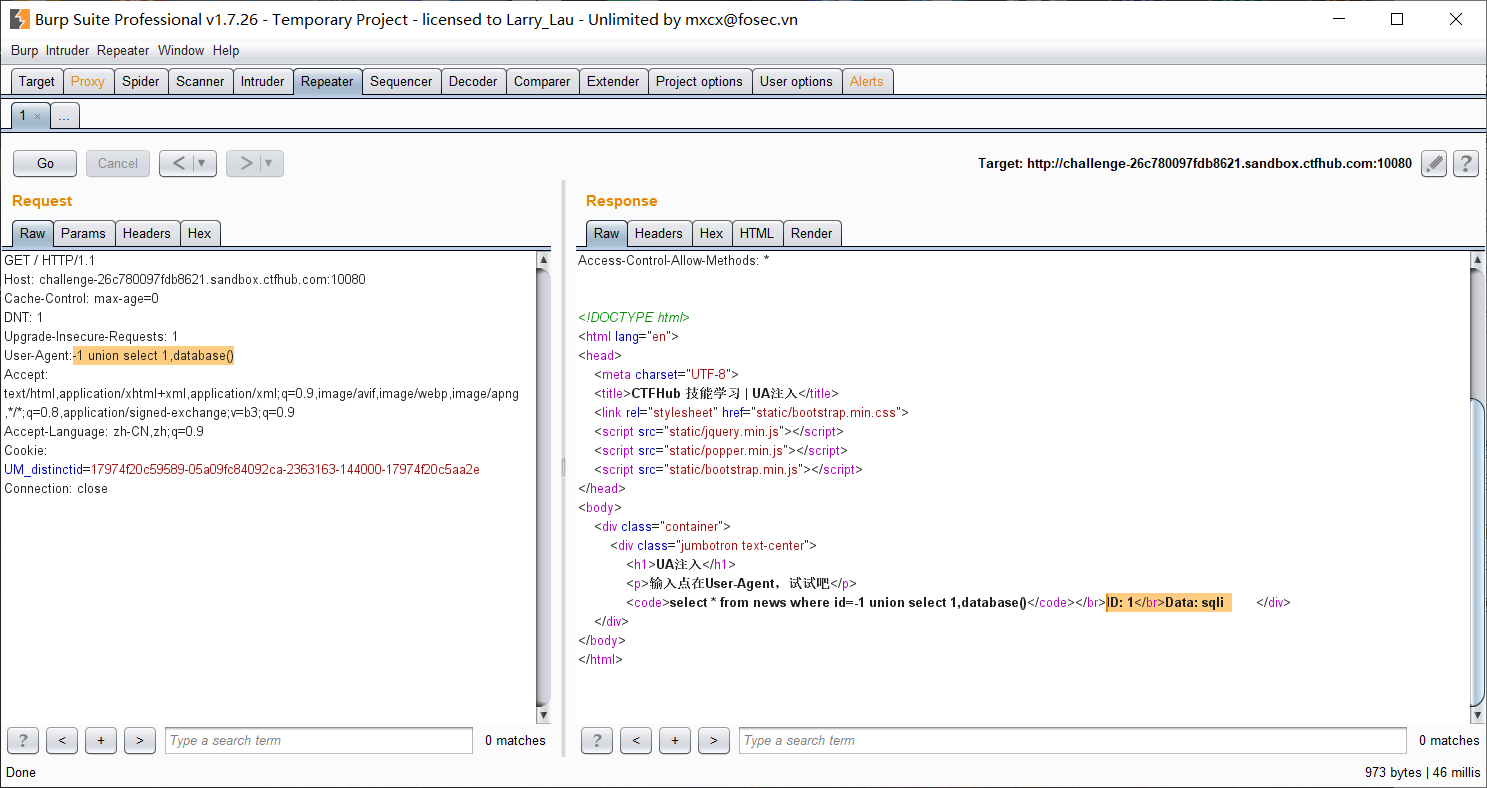Go to next match in response search
The width and height of the screenshot is (1487, 788).
[714, 741]
